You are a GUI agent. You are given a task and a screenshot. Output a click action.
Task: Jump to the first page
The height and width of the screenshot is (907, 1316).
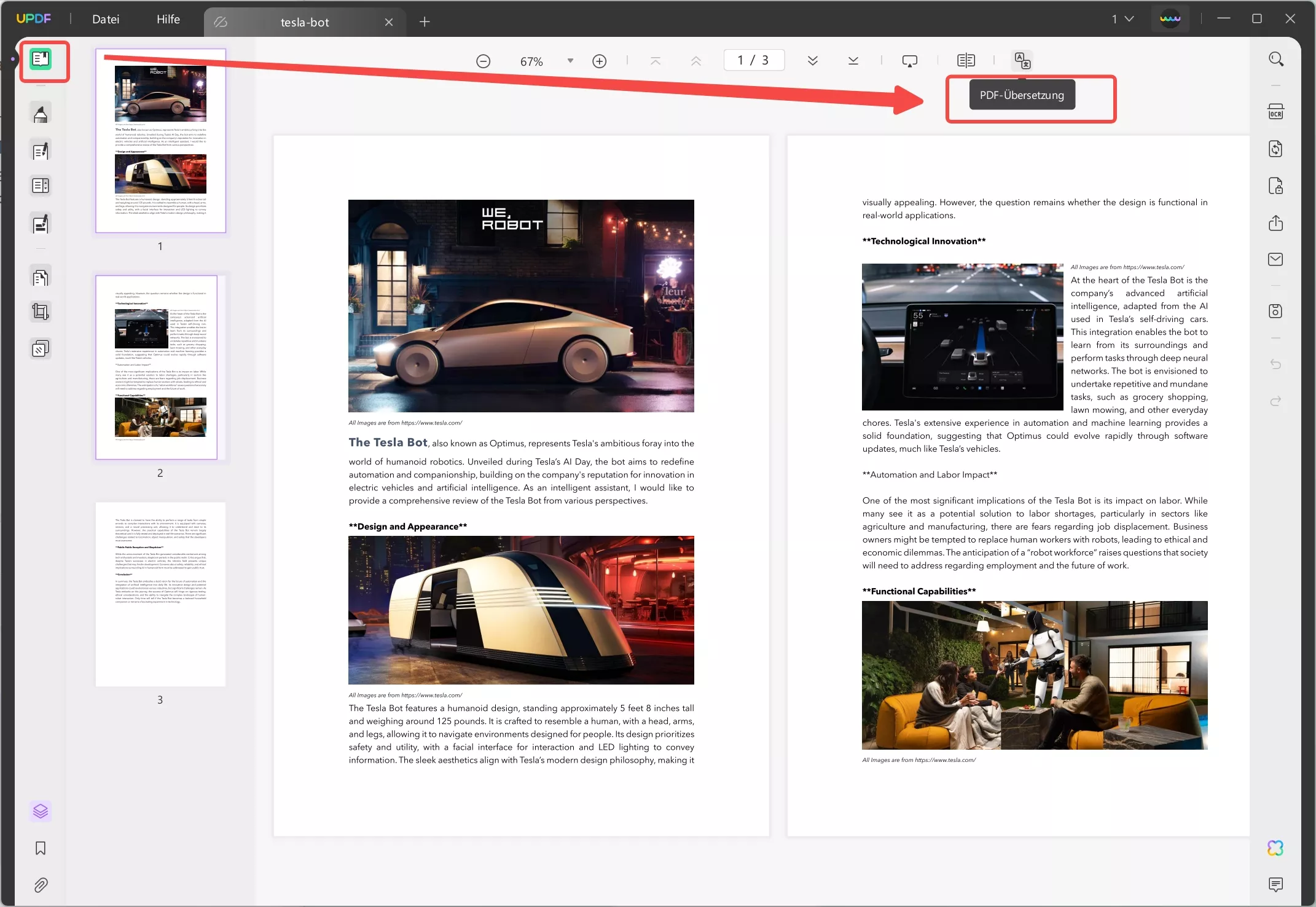coord(656,61)
